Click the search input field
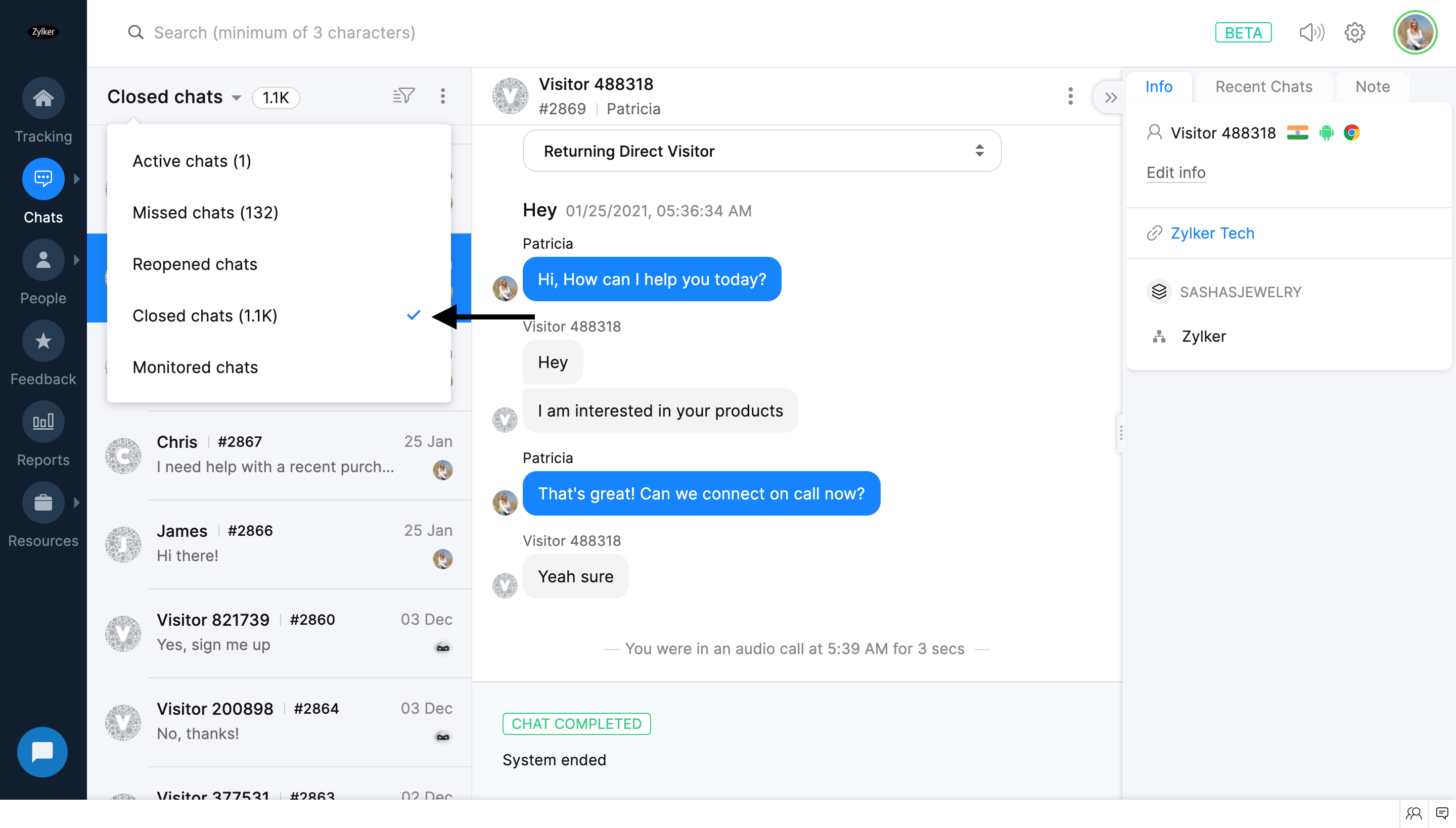This screenshot has height=828, width=1456. (x=284, y=33)
